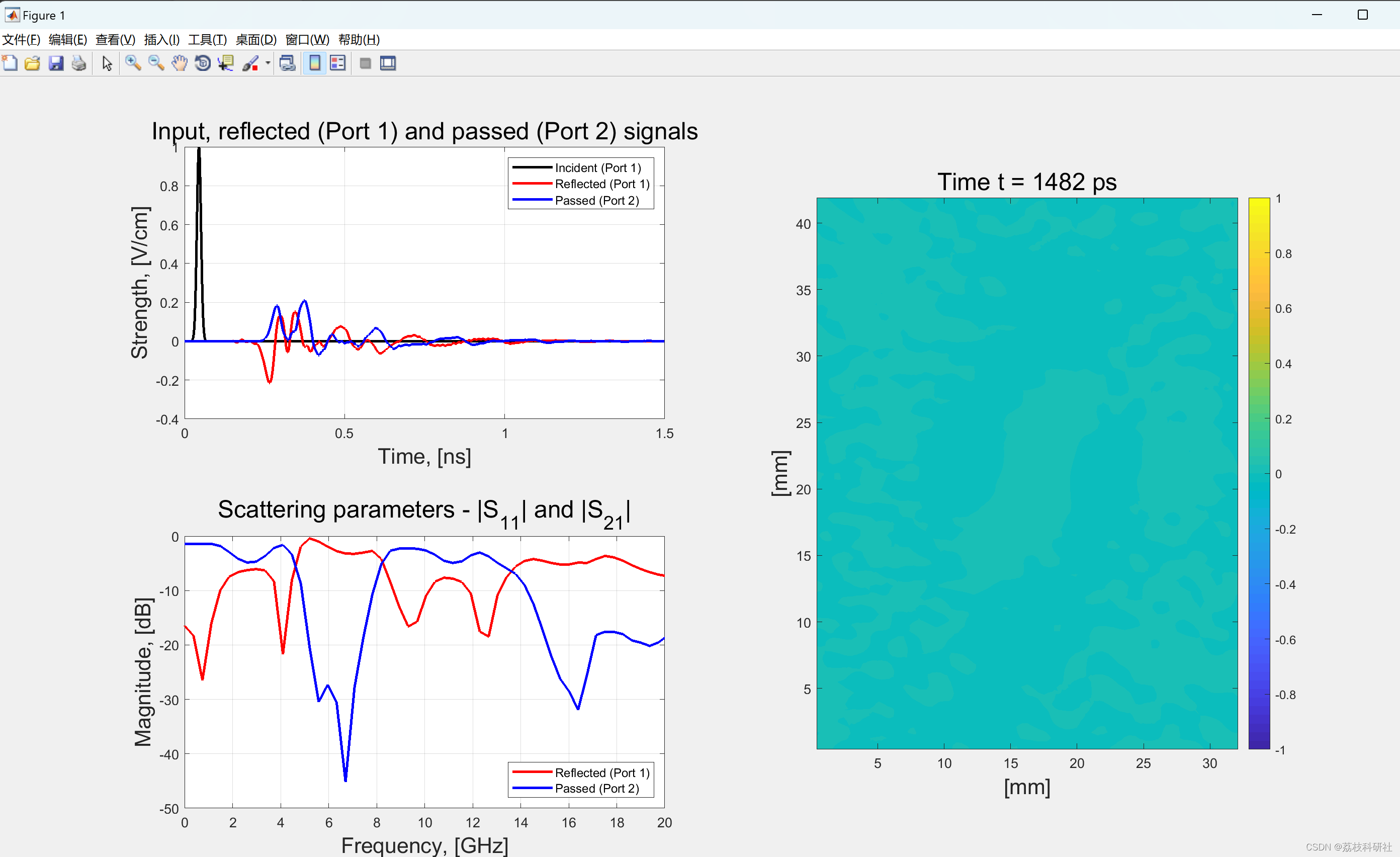Click the Link Plot toolbar button
This screenshot has height=857, width=1400.
pos(288,63)
